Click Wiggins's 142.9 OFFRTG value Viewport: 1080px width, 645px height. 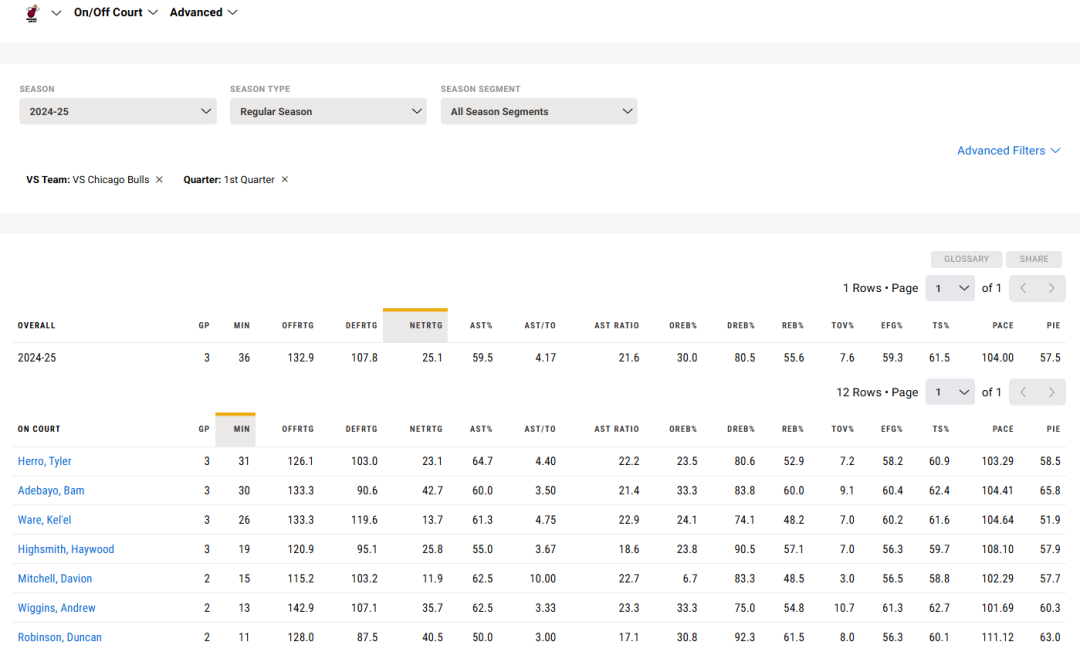[x=300, y=608]
